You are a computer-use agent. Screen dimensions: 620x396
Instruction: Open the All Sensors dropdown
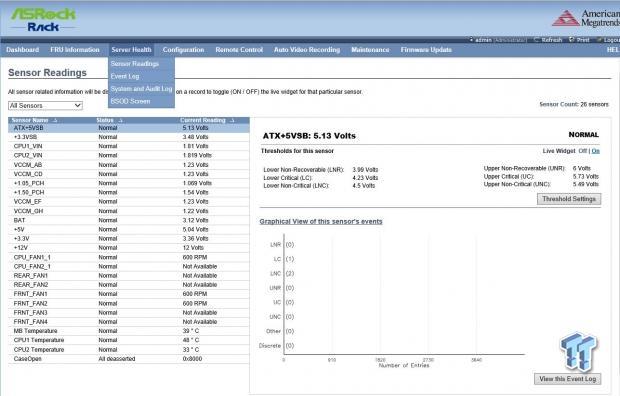45,106
